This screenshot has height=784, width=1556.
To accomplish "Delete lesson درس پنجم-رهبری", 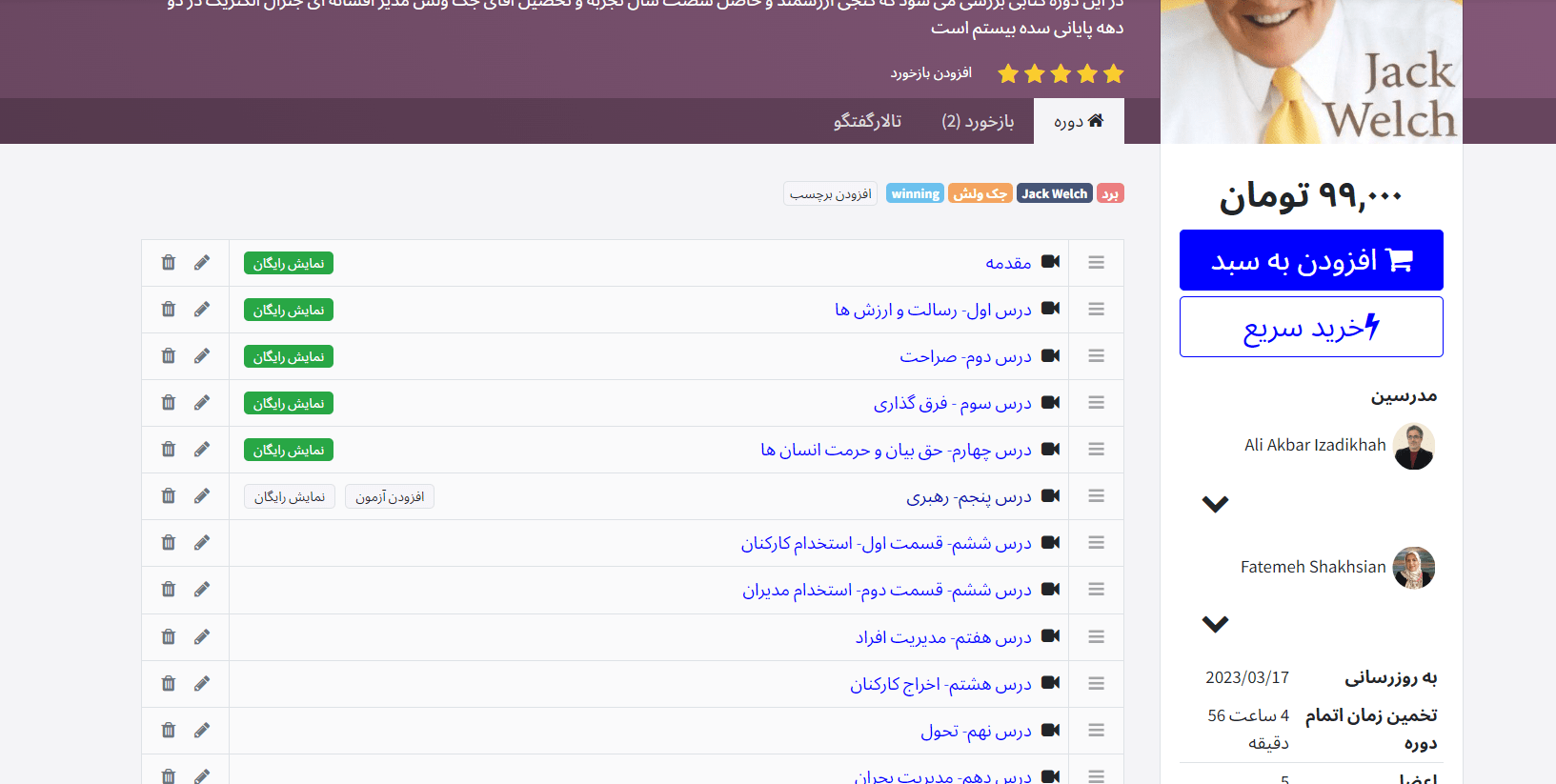I will click(x=169, y=495).
